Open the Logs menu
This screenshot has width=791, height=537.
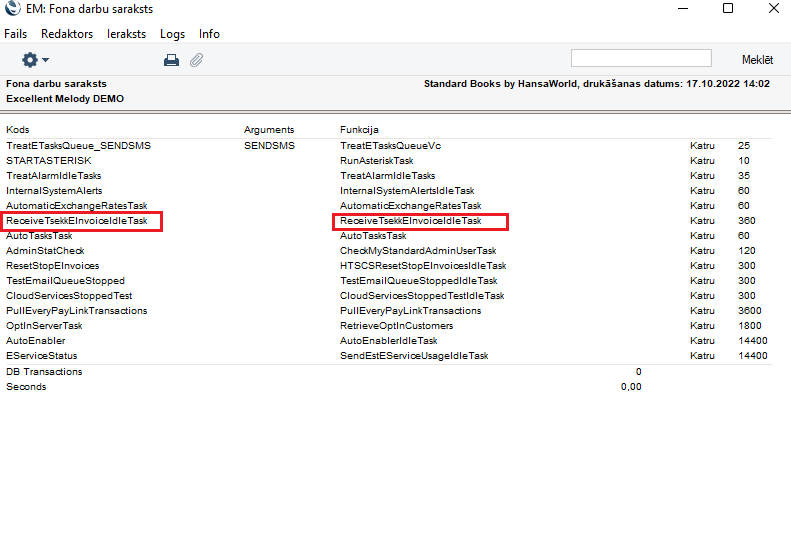(x=172, y=34)
